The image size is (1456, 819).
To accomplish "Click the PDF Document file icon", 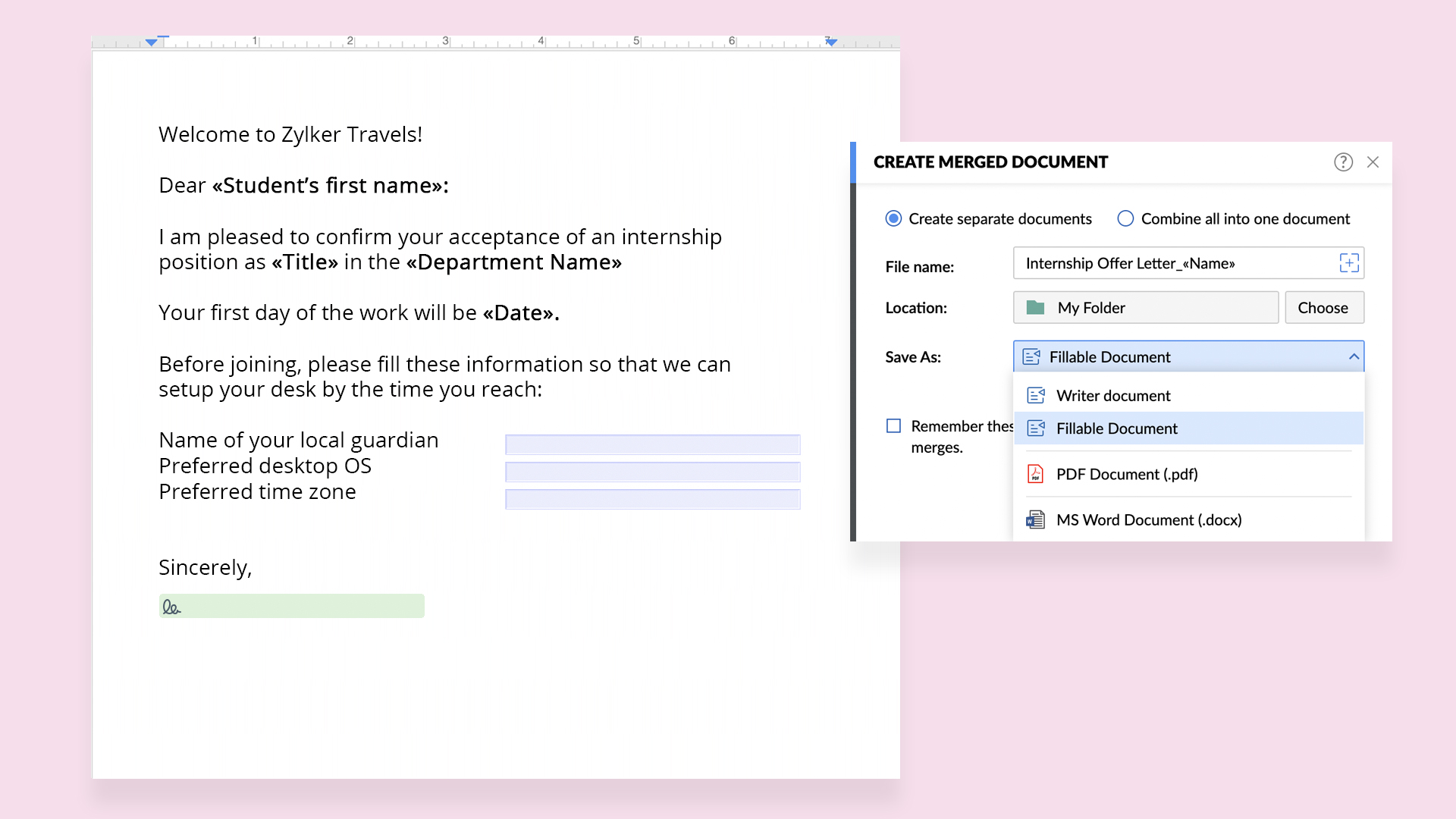I will pyautogui.click(x=1035, y=474).
